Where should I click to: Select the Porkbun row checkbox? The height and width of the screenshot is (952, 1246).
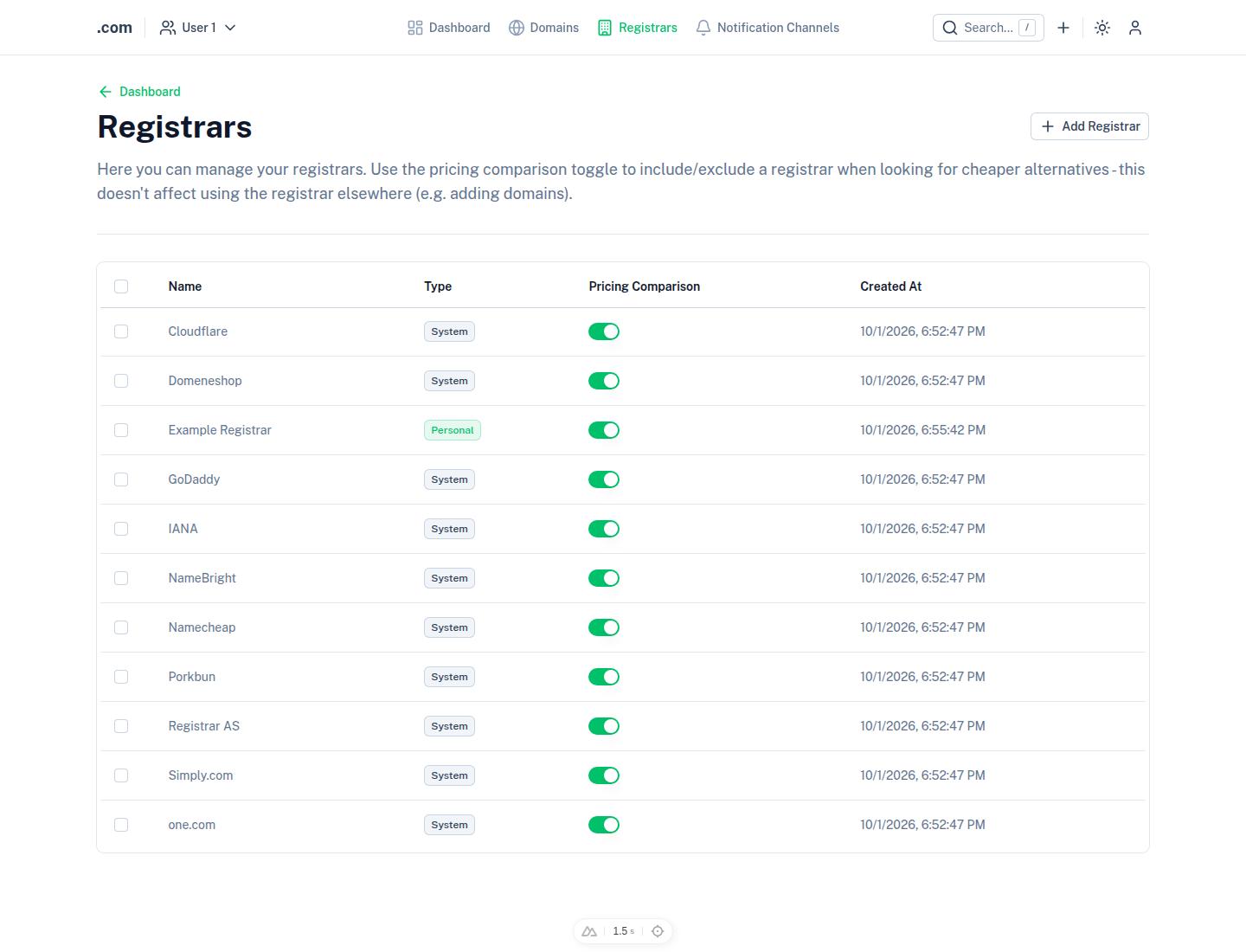click(121, 677)
